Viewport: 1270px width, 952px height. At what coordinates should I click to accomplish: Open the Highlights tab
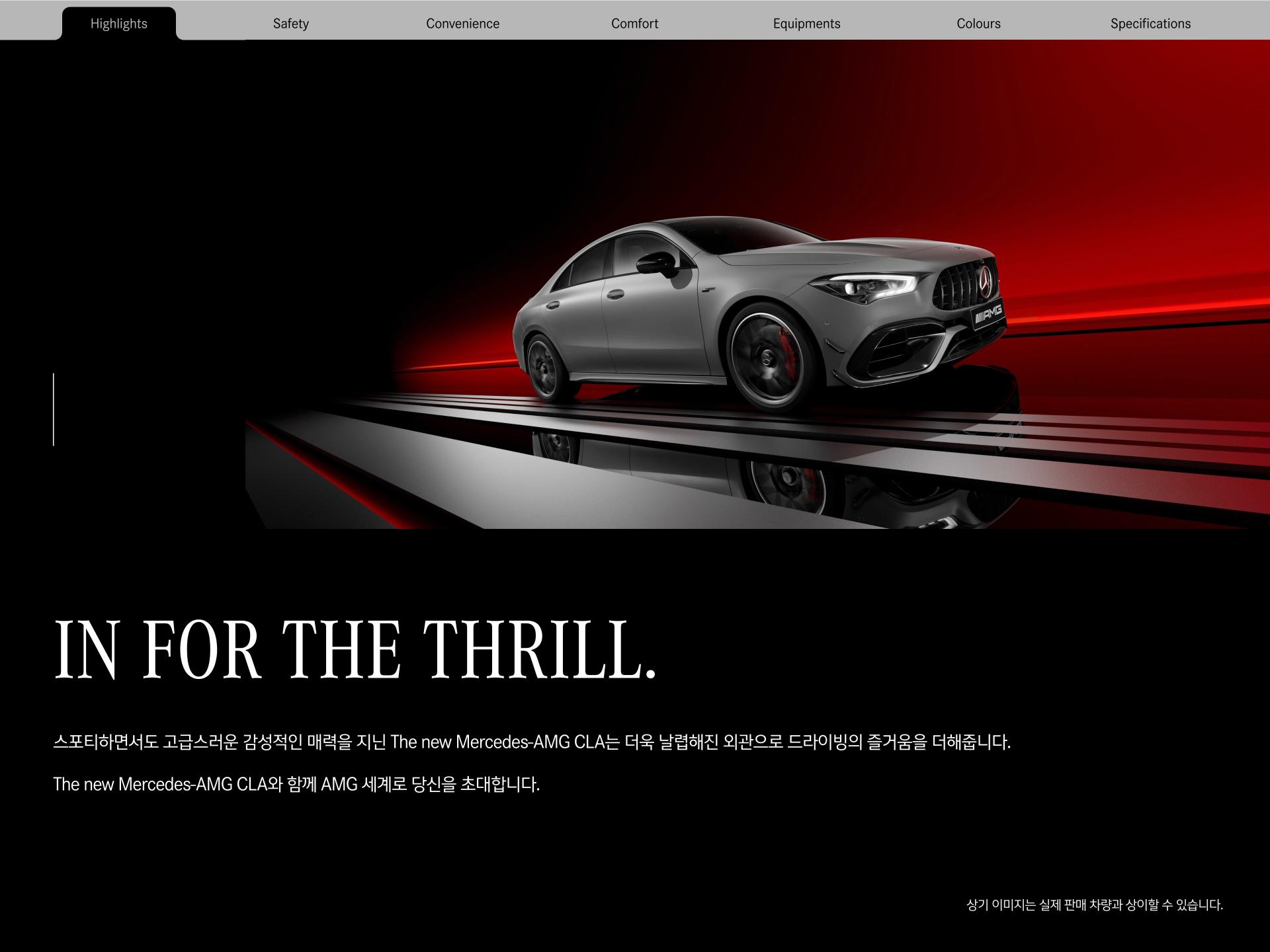[x=119, y=24]
